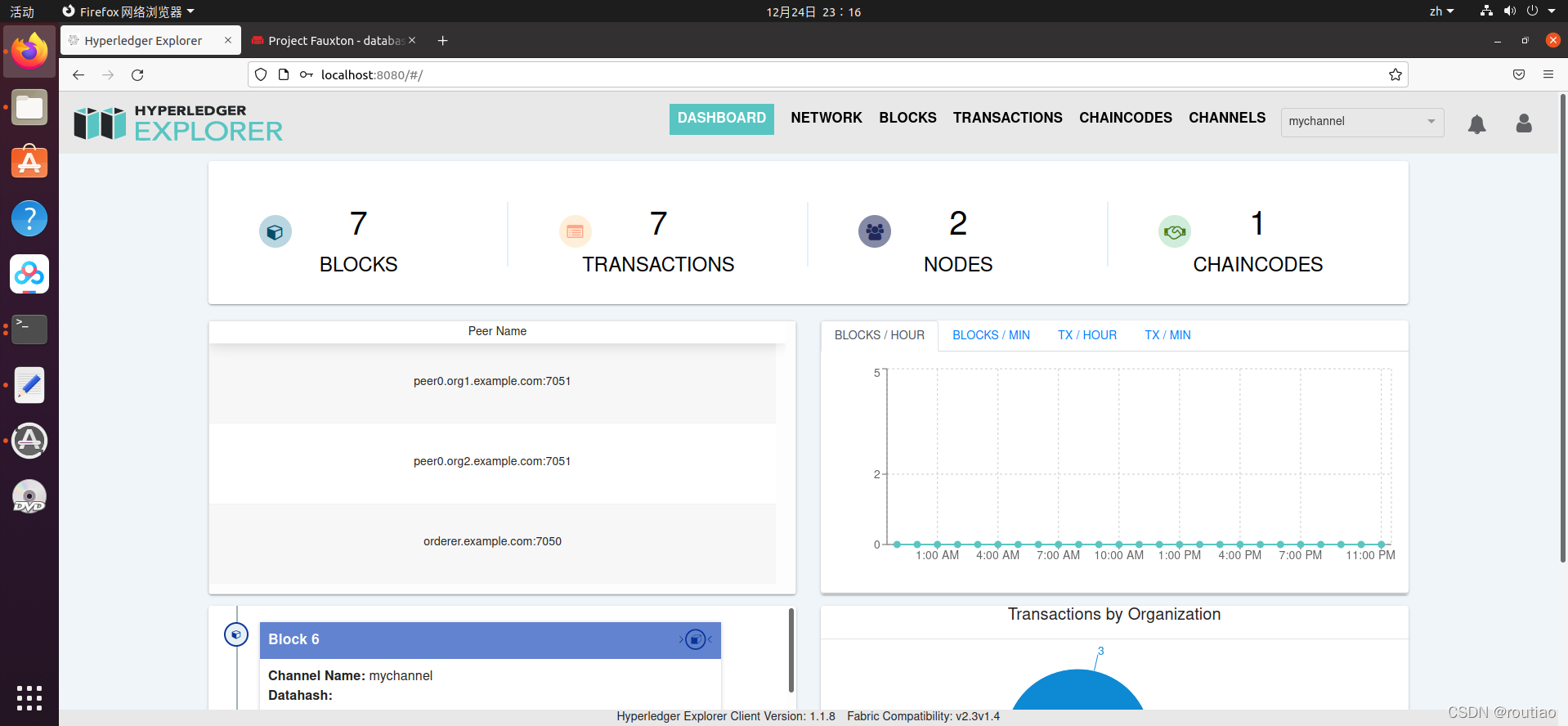Open the Pocket save icon
The height and width of the screenshot is (726, 1568).
click(1519, 74)
